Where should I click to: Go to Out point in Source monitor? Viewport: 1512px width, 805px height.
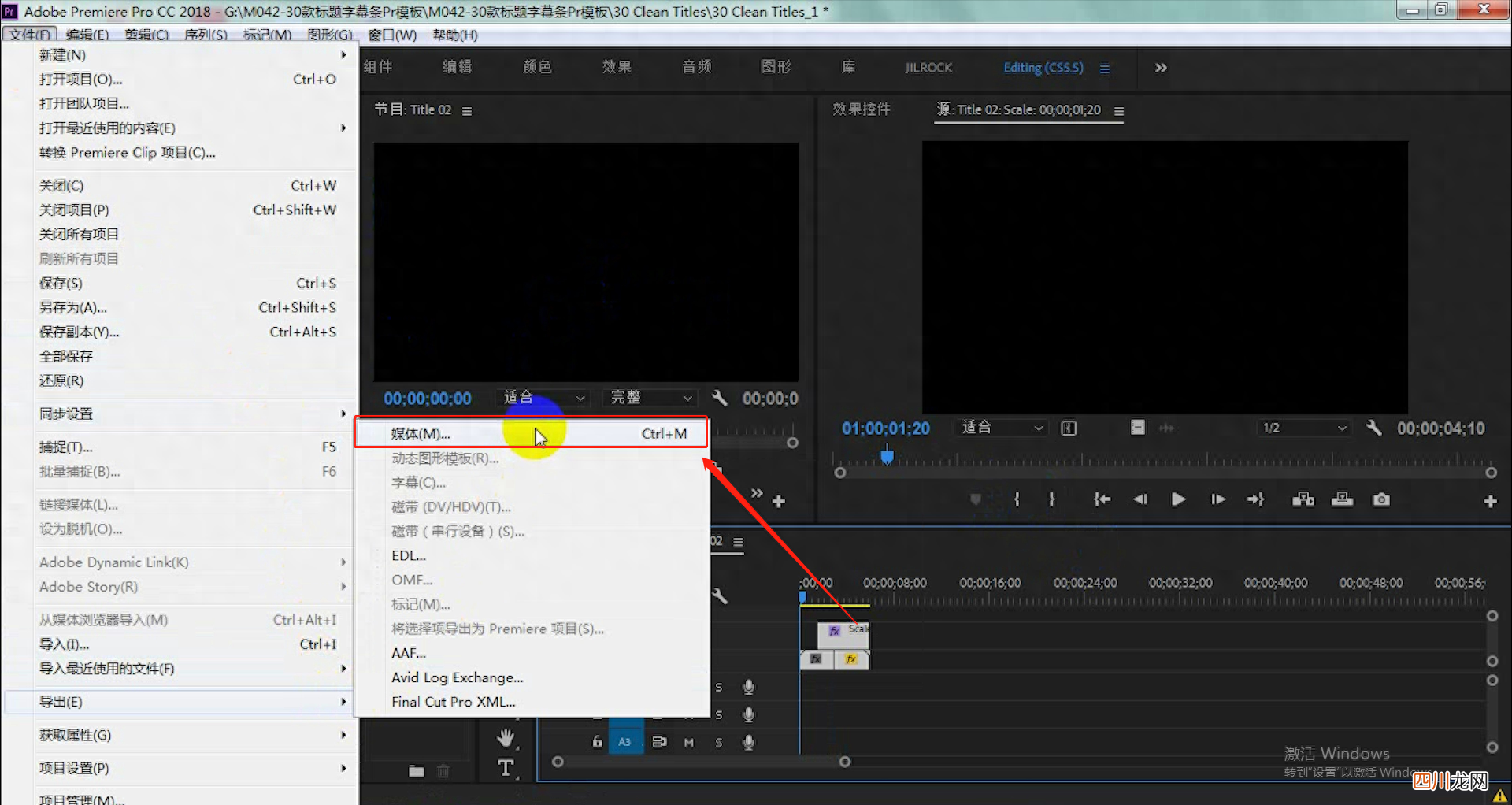click(1256, 499)
